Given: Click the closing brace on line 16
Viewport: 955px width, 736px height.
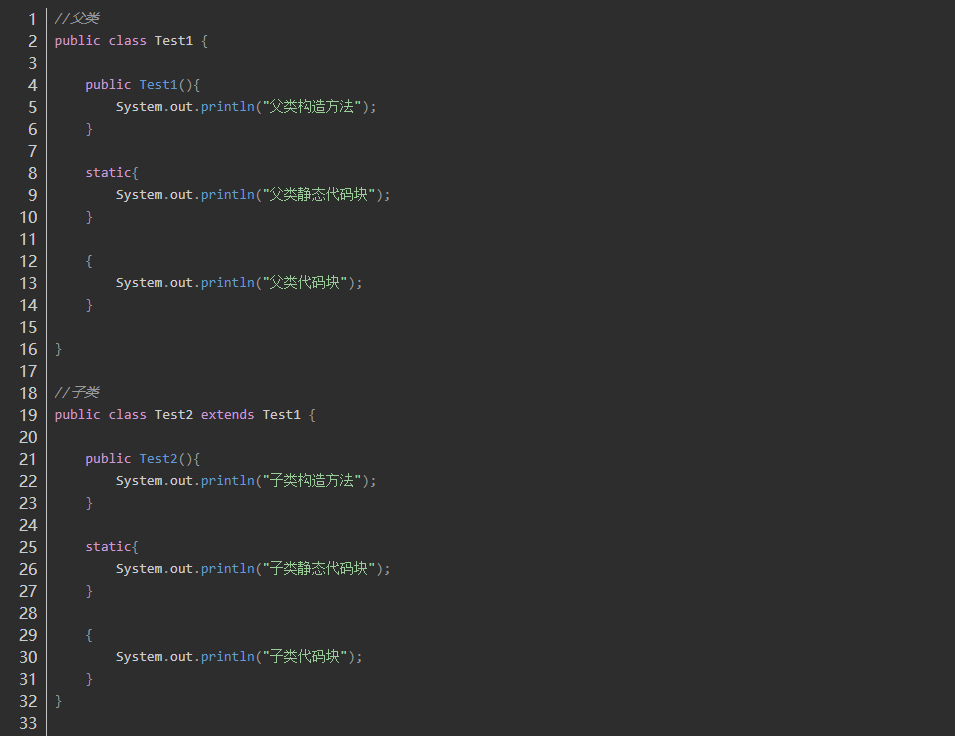Looking at the screenshot, I should (58, 349).
